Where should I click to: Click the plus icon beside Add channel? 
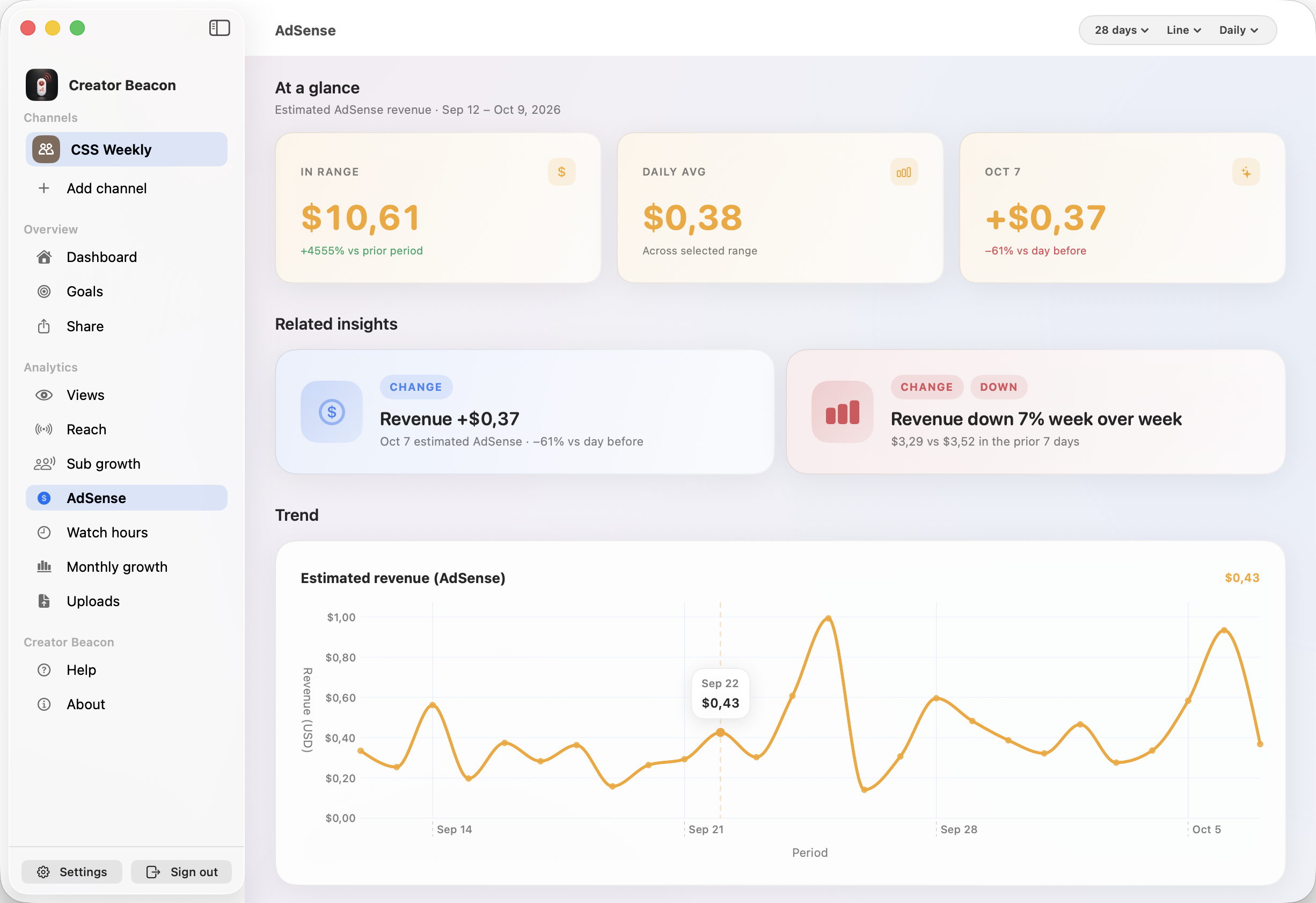[x=43, y=188]
